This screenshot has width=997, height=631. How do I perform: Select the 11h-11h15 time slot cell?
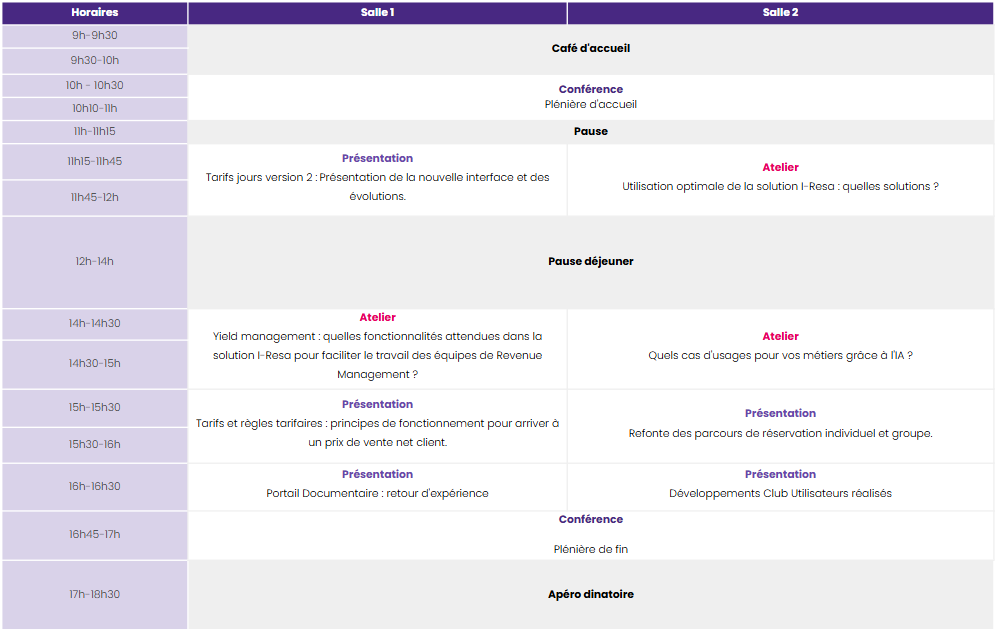[x=94, y=131]
